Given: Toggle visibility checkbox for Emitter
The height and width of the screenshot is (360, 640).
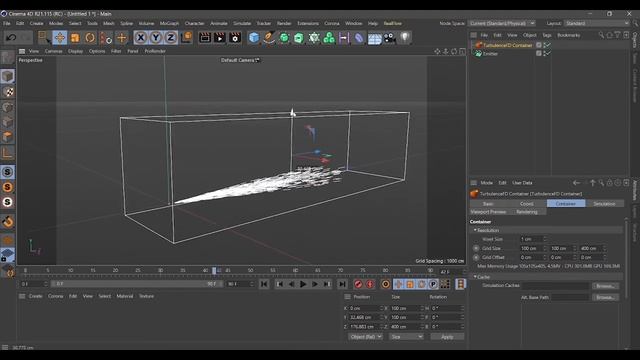Looking at the screenshot, I should 539,53.
